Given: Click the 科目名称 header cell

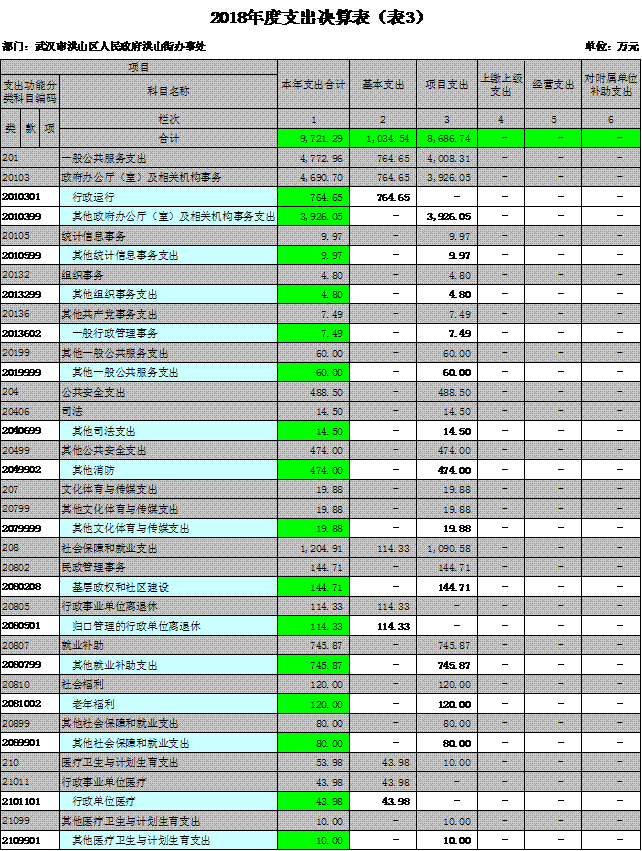Looking at the screenshot, I should 168,91.
